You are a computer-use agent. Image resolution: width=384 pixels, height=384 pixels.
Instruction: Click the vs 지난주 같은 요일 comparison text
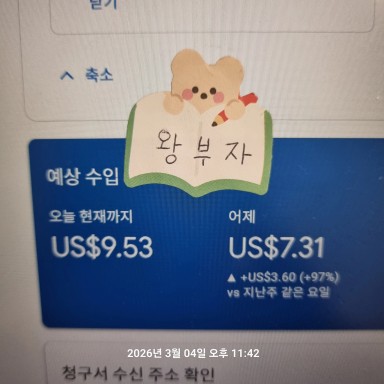pyautogui.click(x=279, y=292)
